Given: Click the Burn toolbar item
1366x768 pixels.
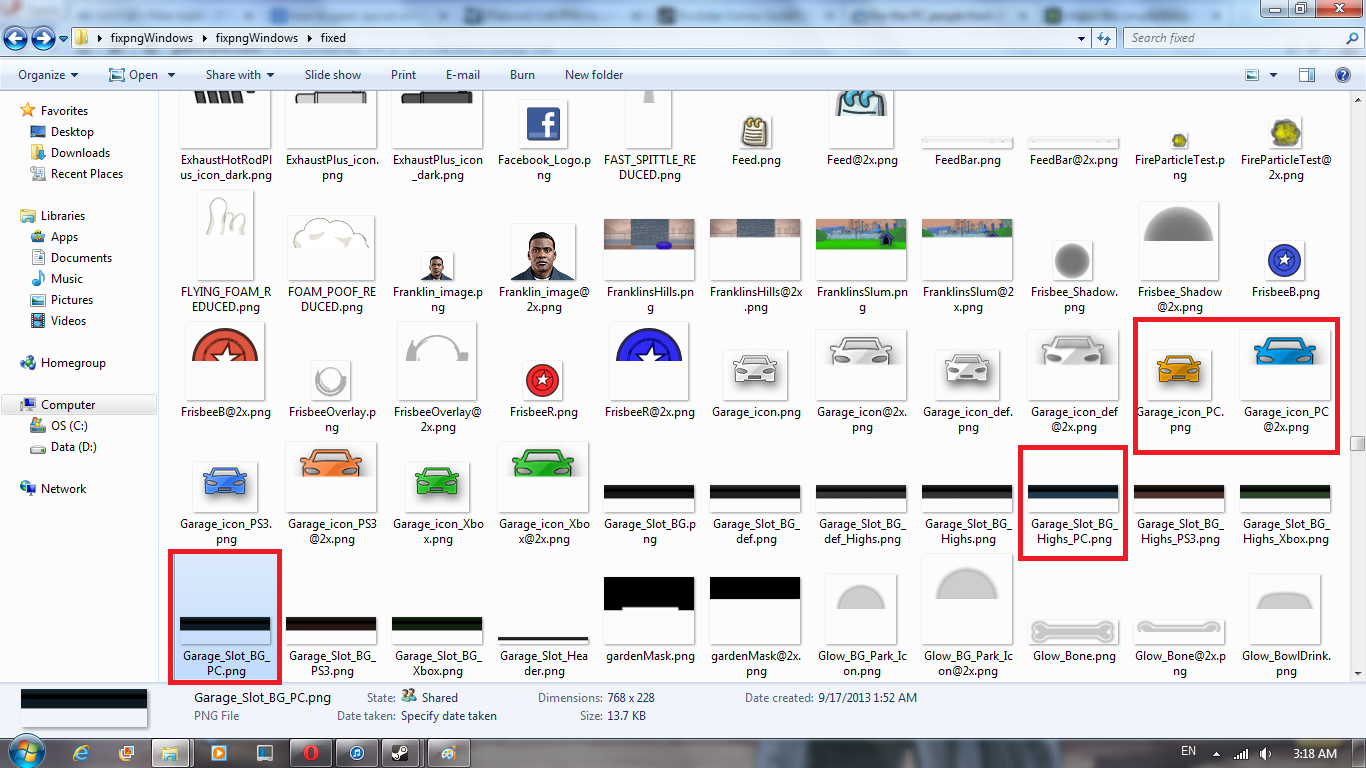Looking at the screenshot, I should [x=522, y=75].
